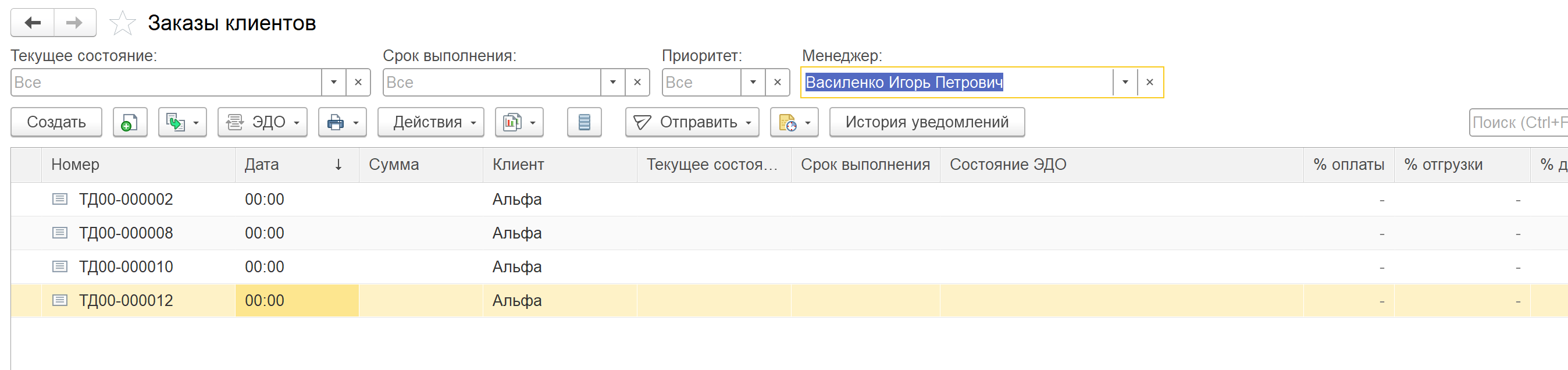
Task: Select order ТД00-000002
Action: (x=126, y=199)
